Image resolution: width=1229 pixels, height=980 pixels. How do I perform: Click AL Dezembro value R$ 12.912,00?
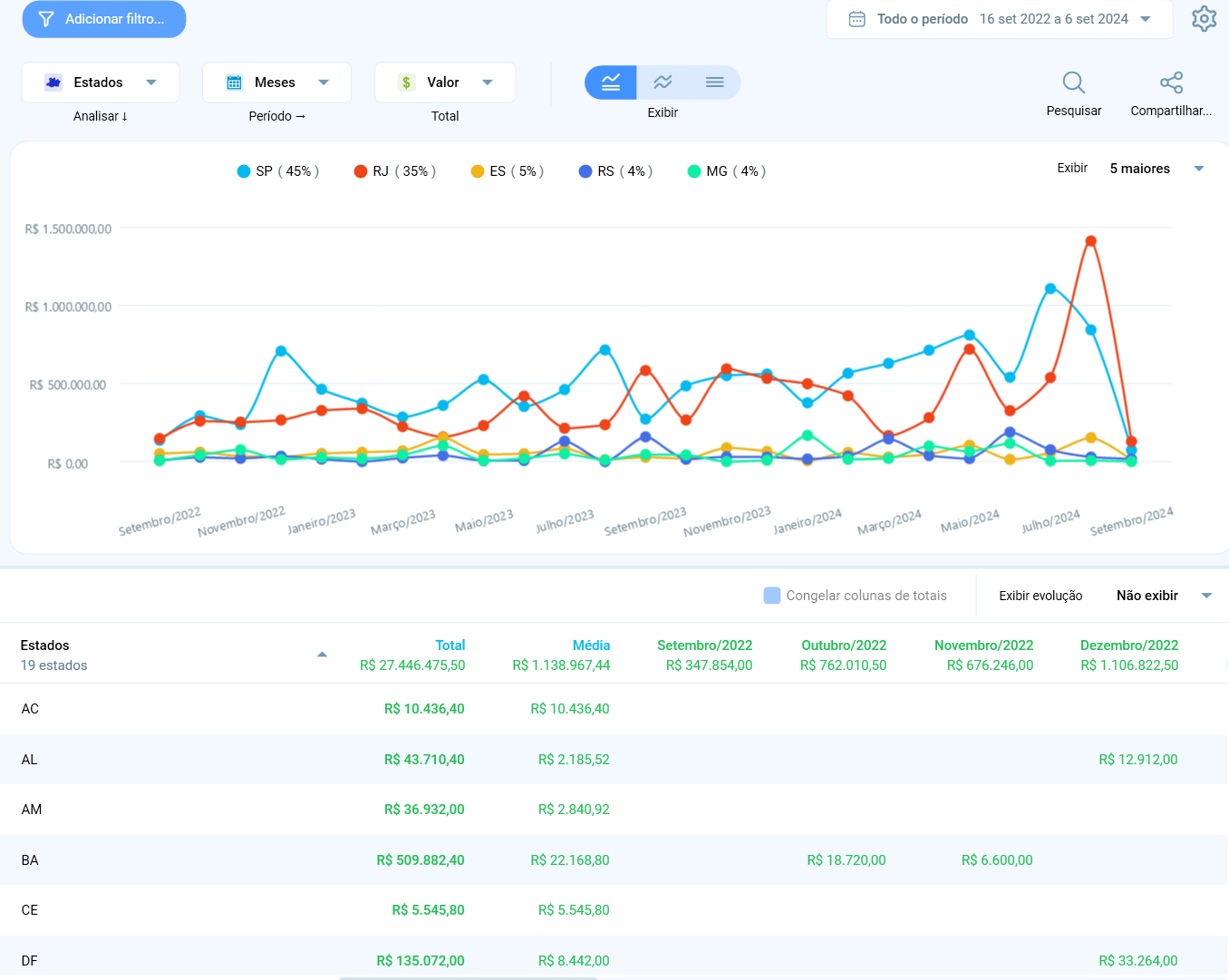(1138, 760)
